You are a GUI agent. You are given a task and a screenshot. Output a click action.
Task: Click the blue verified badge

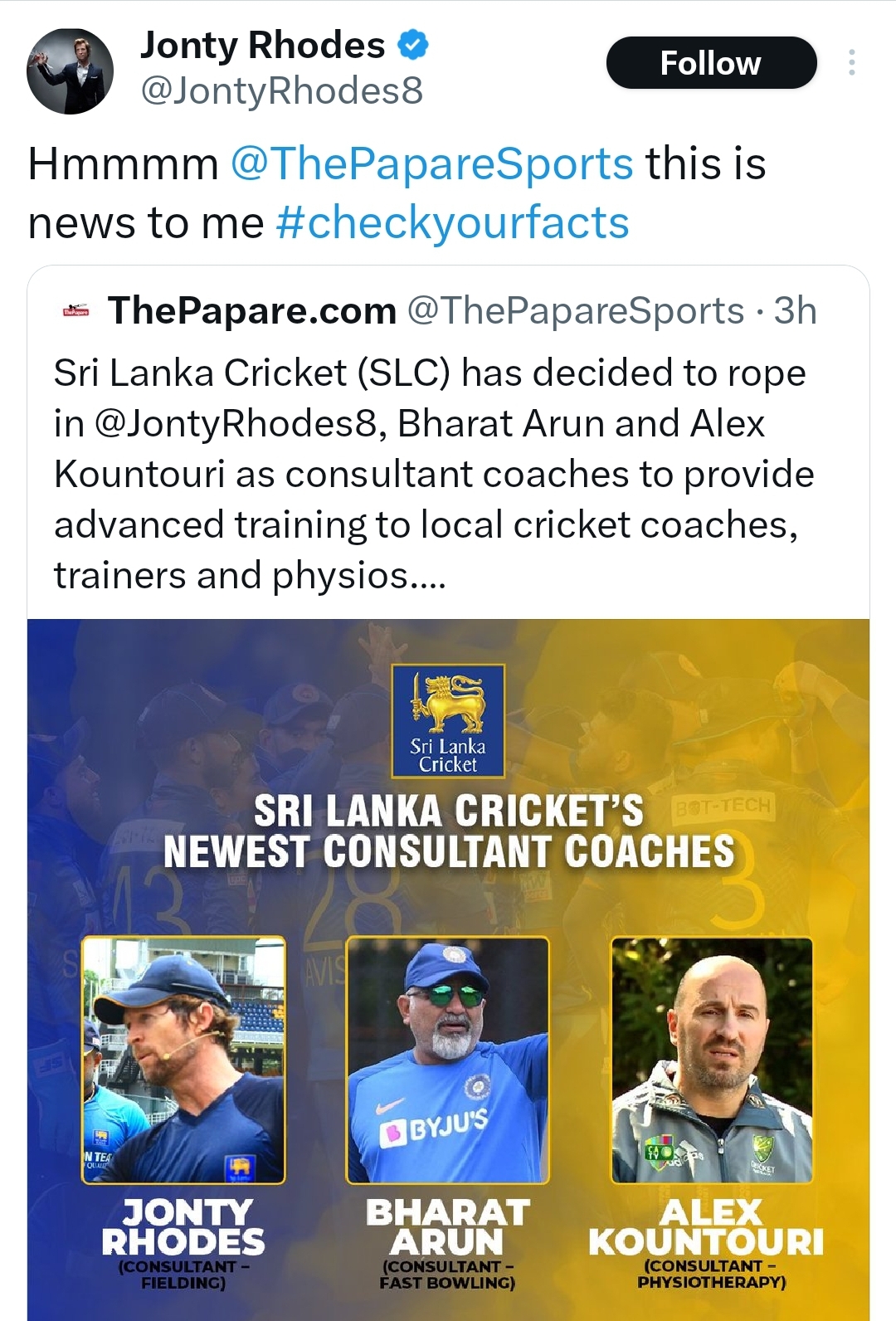[413, 45]
